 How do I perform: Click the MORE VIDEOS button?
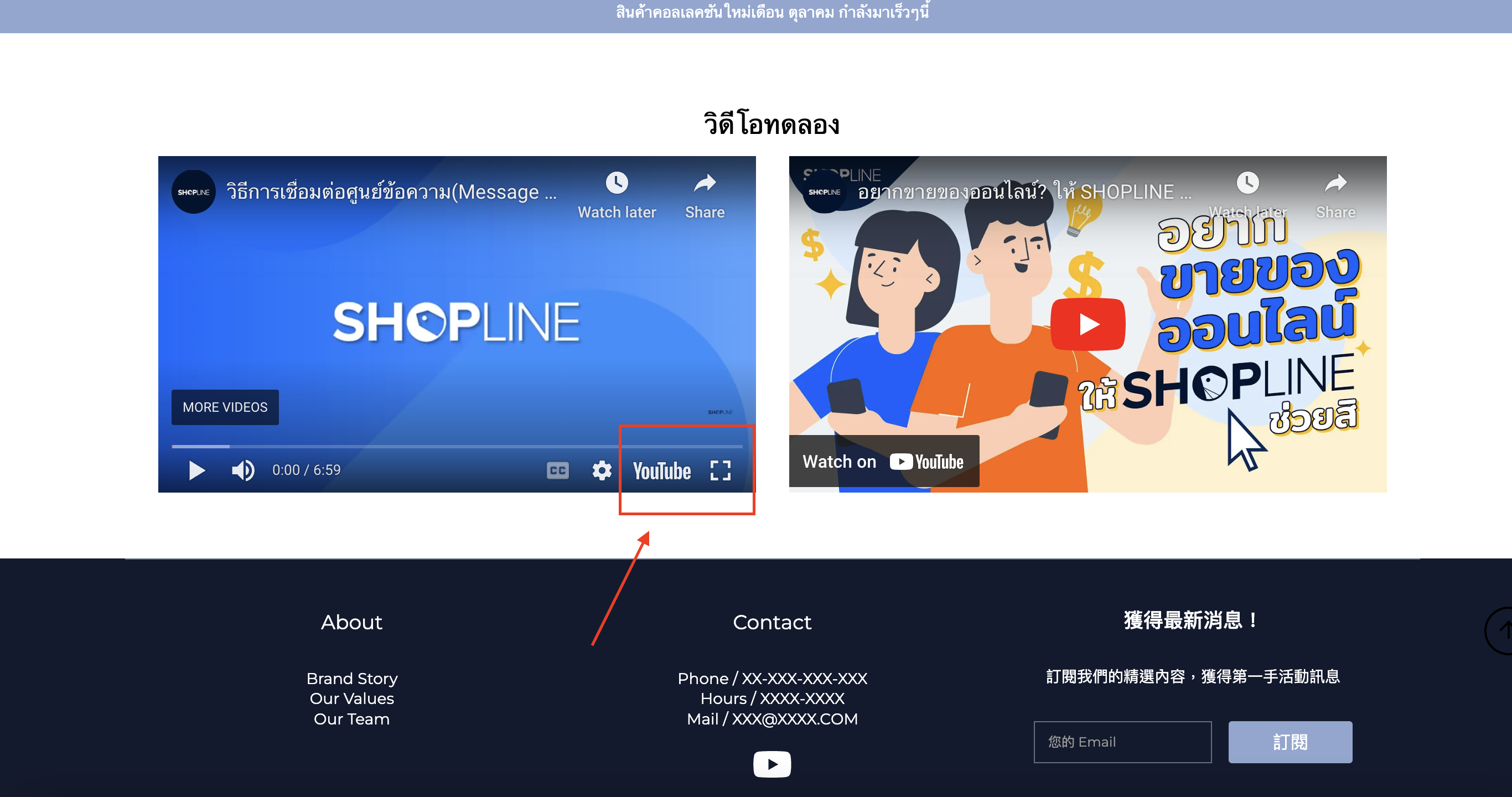[225, 407]
